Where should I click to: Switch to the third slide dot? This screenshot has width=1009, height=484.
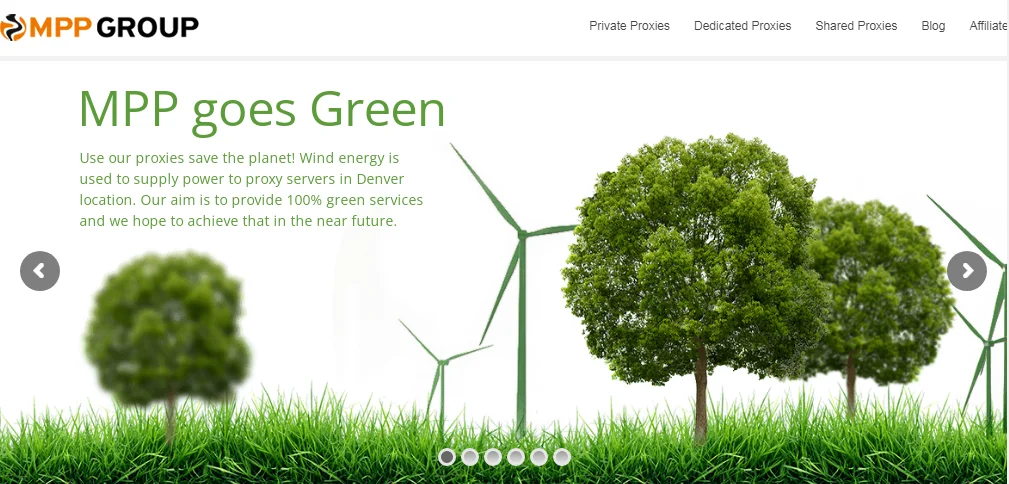coord(493,457)
